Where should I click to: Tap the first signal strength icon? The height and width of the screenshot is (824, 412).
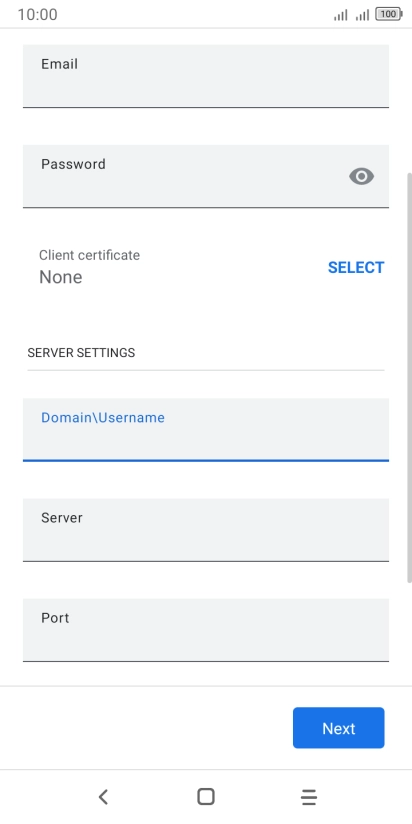pyautogui.click(x=341, y=15)
